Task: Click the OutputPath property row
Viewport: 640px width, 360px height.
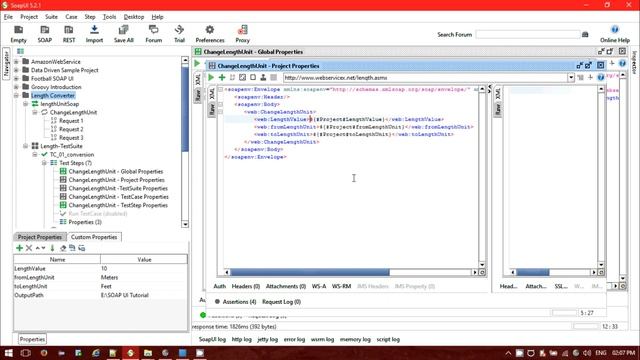Action: click(100, 295)
